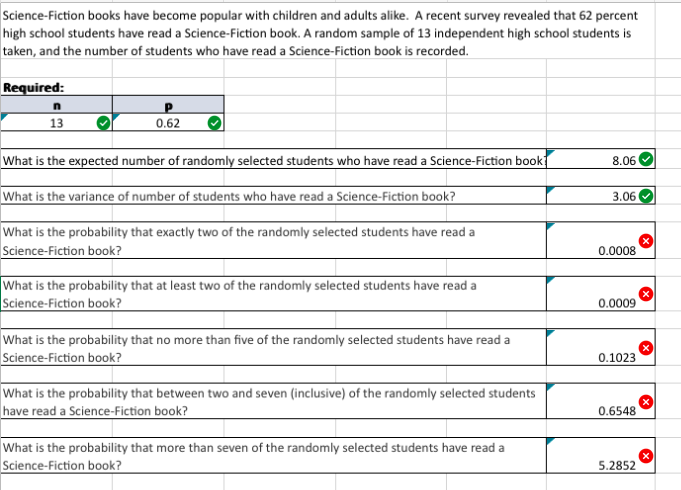Click the green checkmark beside p value 0.62
The width and height of the screenshot is (681, 490).
pyautogui.click(x=214, y=123)
